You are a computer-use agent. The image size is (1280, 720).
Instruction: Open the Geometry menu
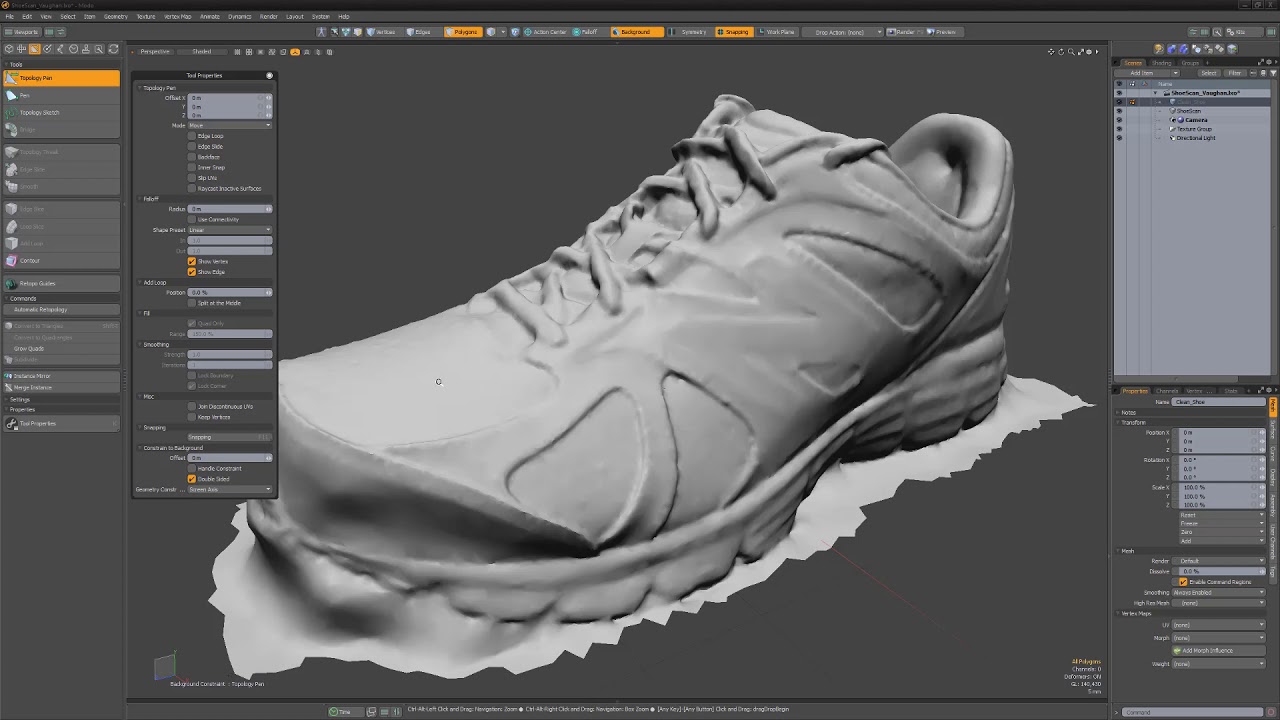[116, 17]
